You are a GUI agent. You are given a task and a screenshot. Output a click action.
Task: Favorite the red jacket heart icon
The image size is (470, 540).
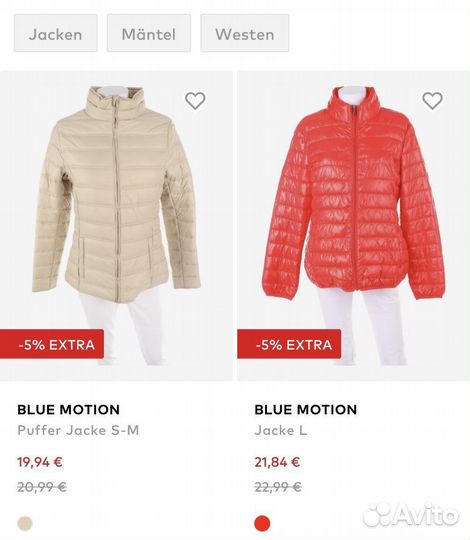pos(432,101)
